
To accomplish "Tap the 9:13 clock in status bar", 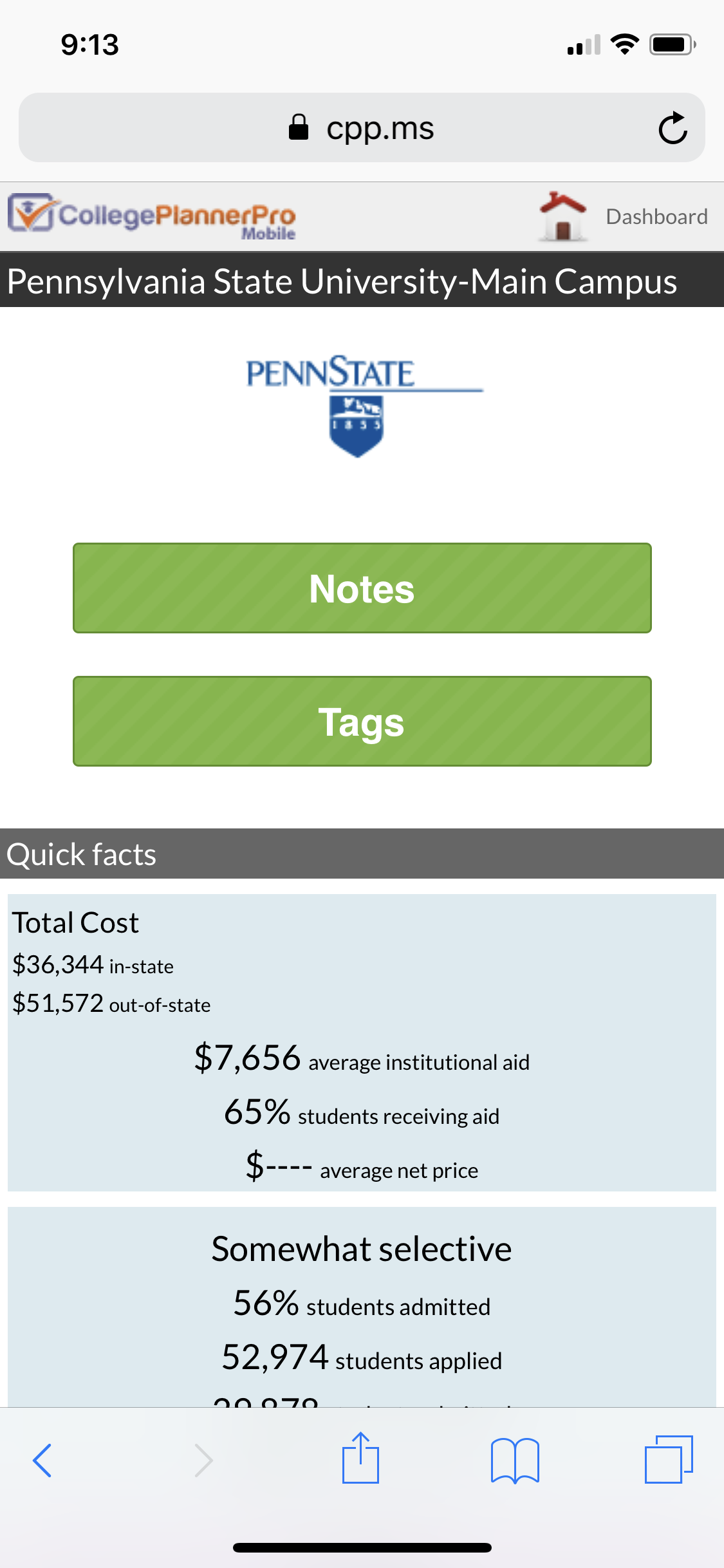I will [x=90, y=44].
